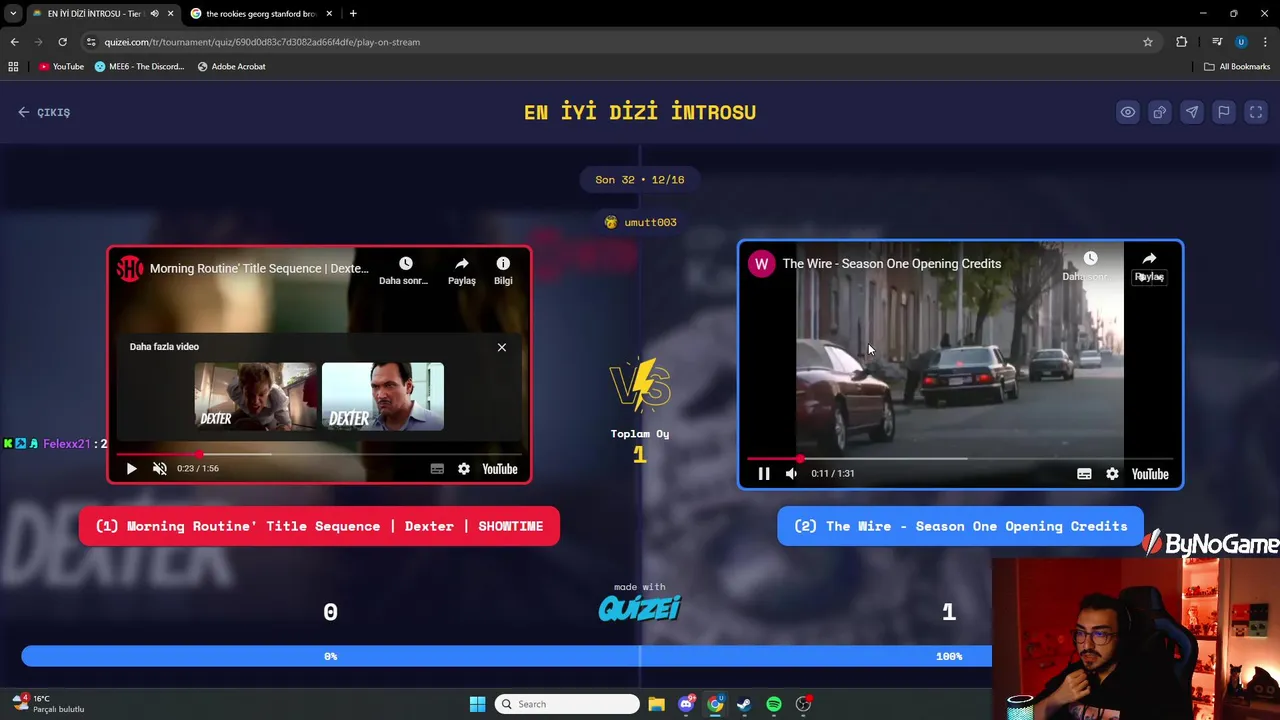Screen dimensions: 1280x720
Task: Bookmark this page with star icon
Action: pyautogui.click(x=1148, y=42)
